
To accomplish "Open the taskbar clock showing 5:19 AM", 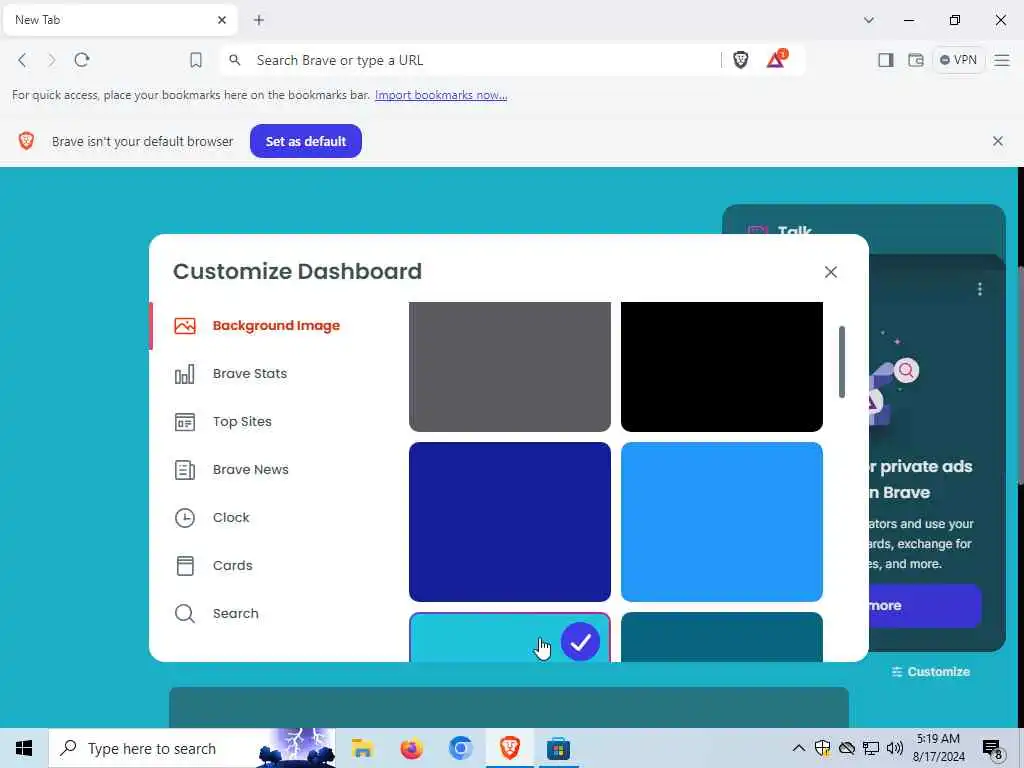I will click(938, 748).
